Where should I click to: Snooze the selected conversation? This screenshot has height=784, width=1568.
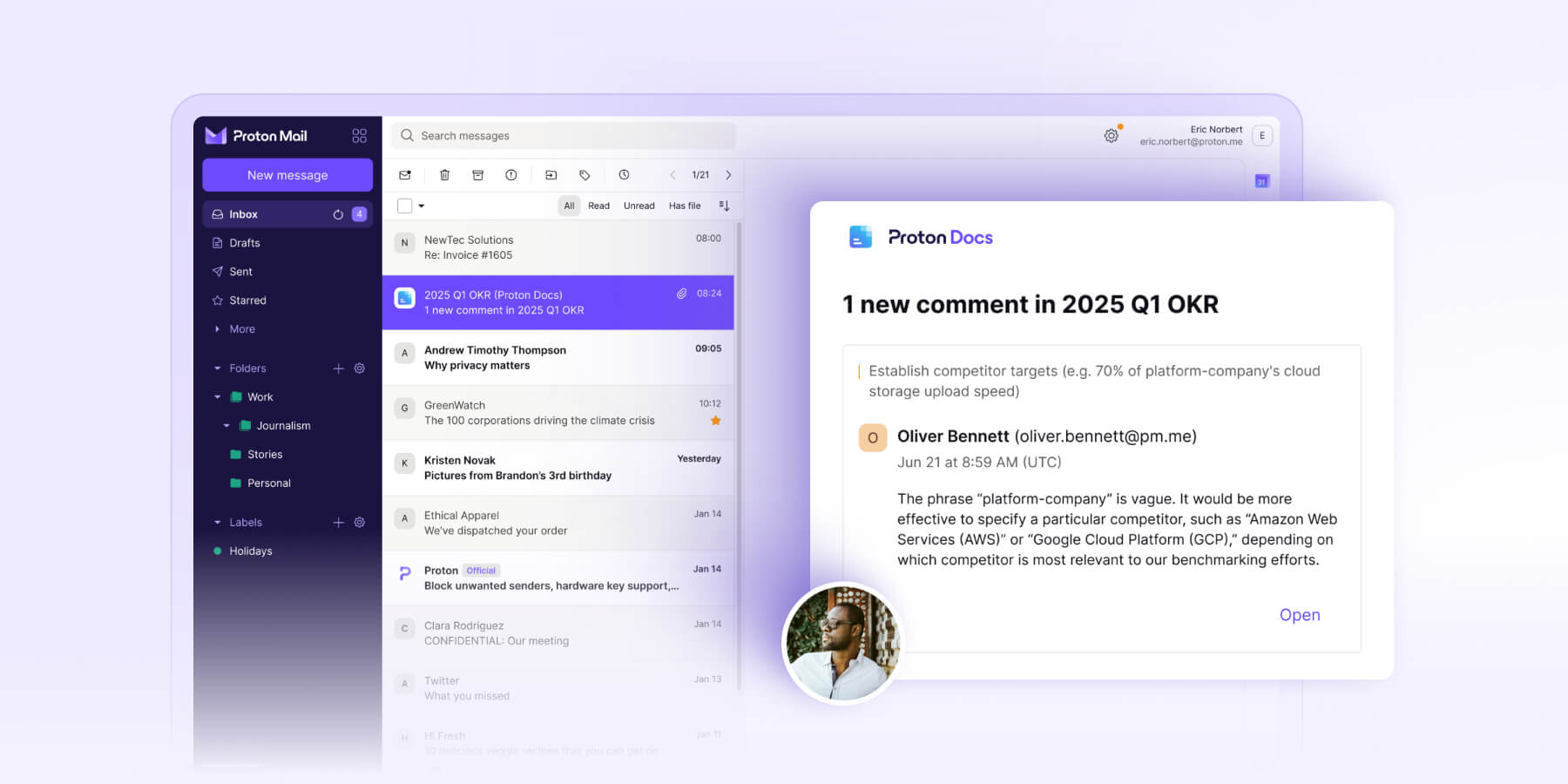625,174
